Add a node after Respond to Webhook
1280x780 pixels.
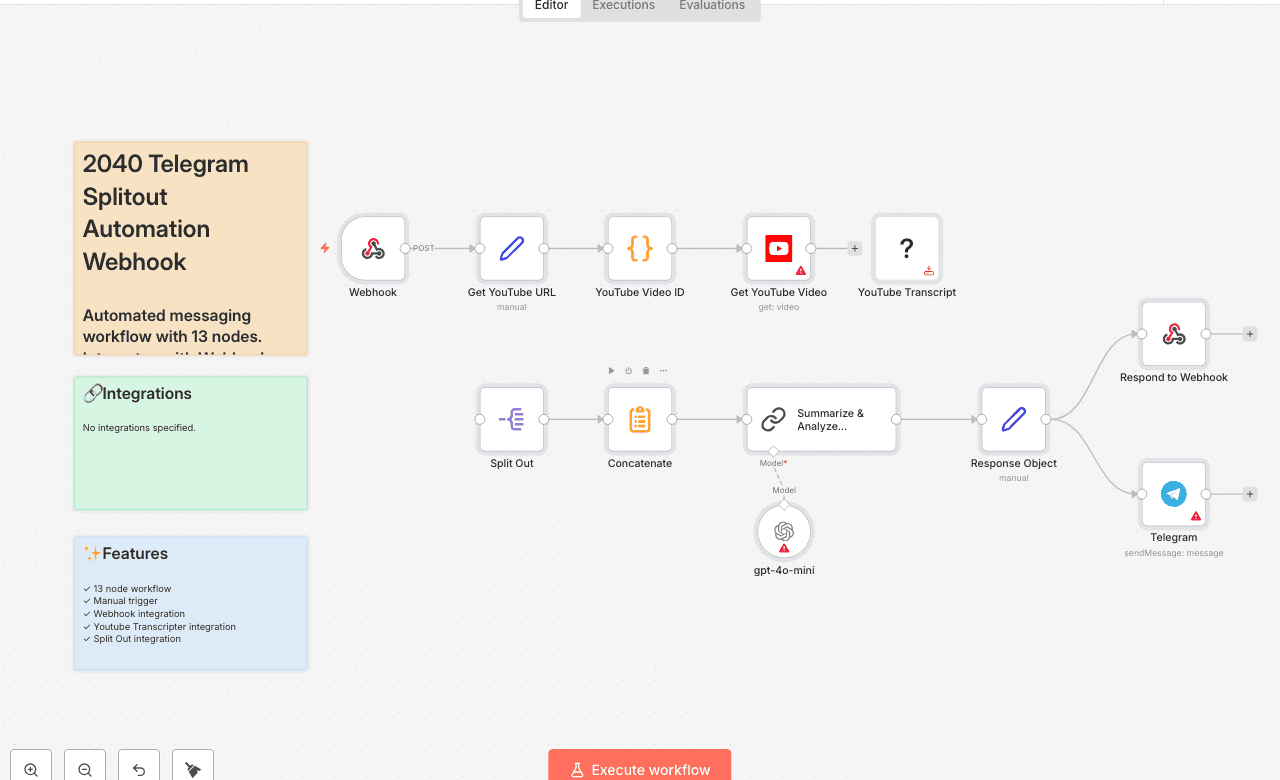click(1249, 333)
